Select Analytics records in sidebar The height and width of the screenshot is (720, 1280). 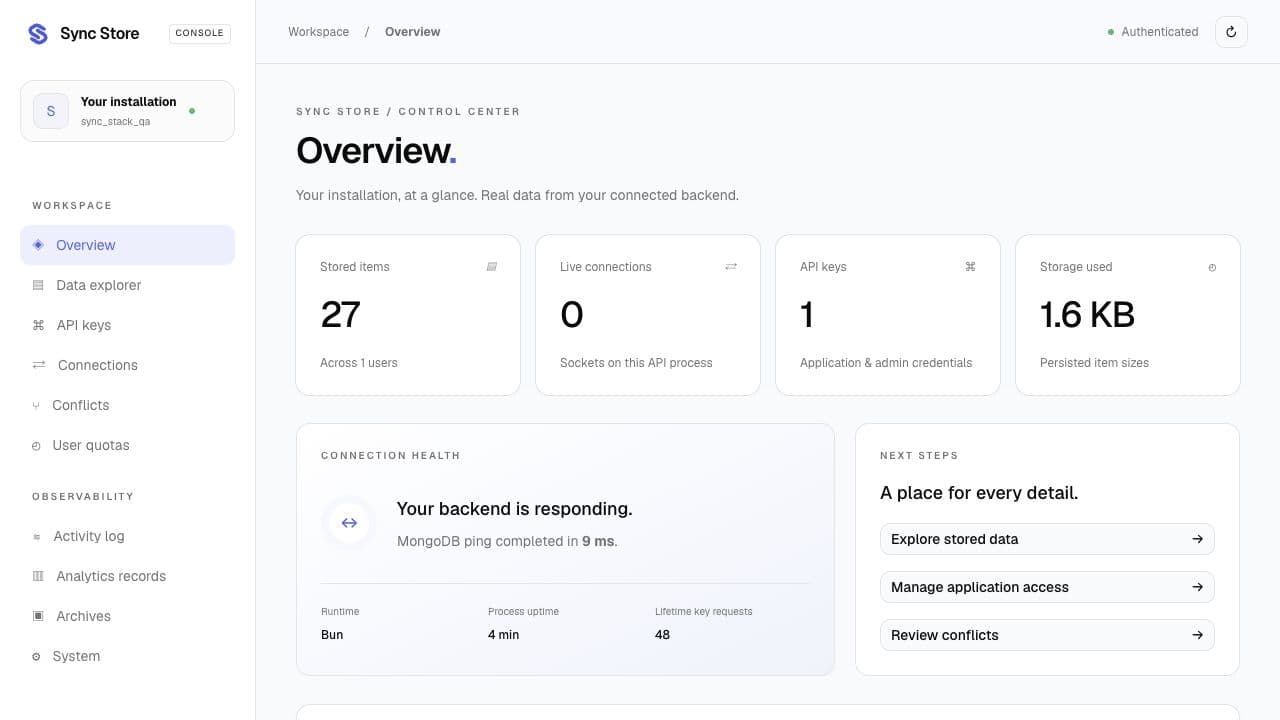click(127, 576)
